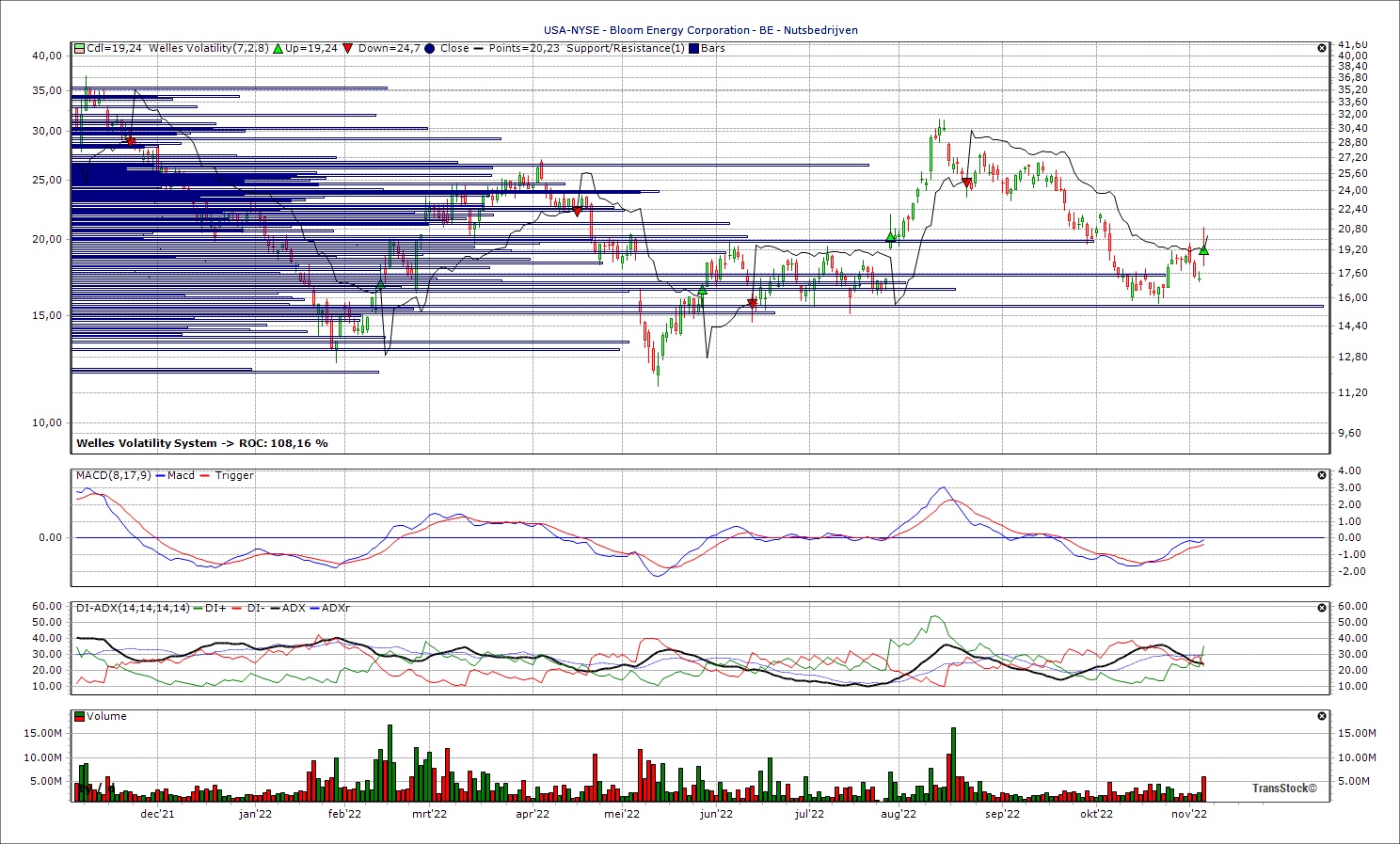The width and height of the screenshot is (1400, 844).
Task: Click the jun'22 date axis label
Action: point(716,814)
